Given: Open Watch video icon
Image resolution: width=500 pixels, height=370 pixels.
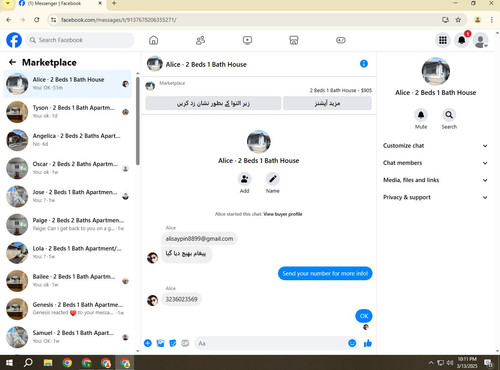Looking at the screenshot, I should click(x=247, y=40).
